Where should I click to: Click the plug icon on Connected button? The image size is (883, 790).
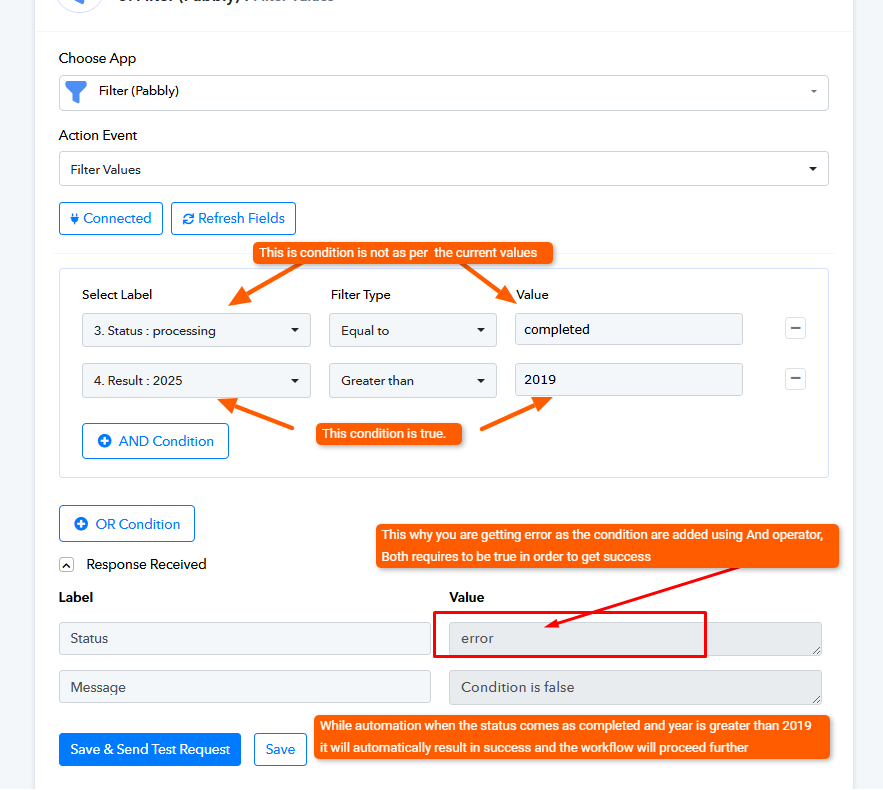74,218
